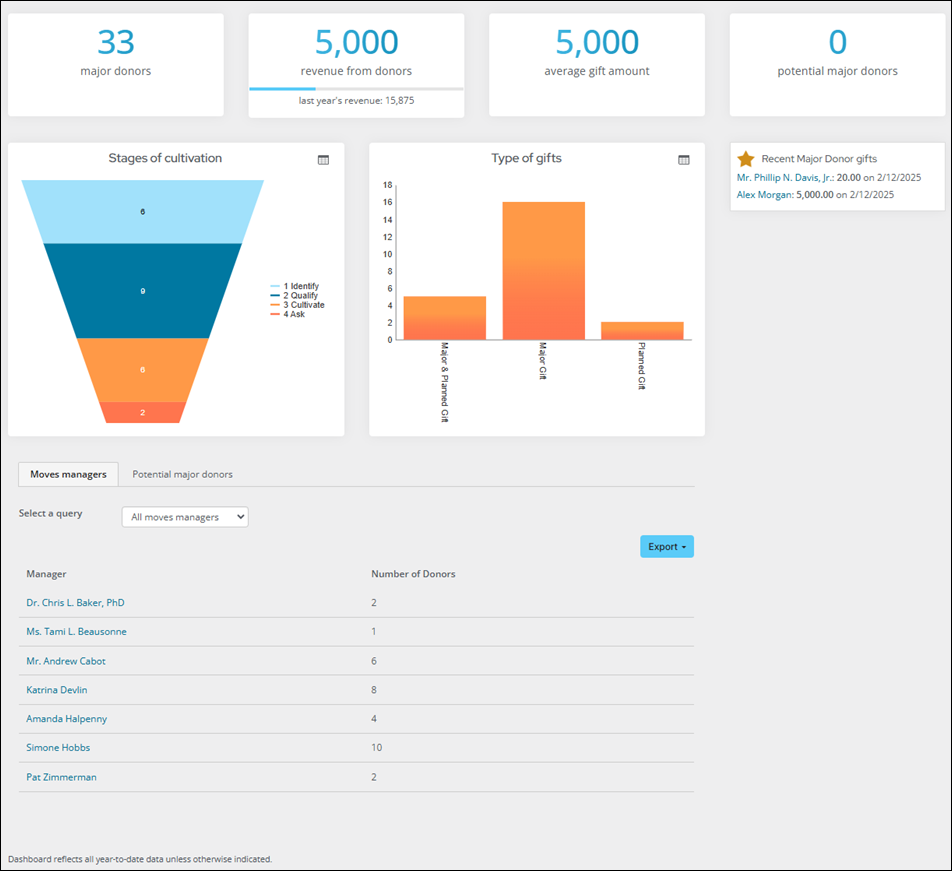This screenshot has height=871, width=952.
Task: Click the orange Cultivate funnel segment showing 6
Action: [143, 370]
